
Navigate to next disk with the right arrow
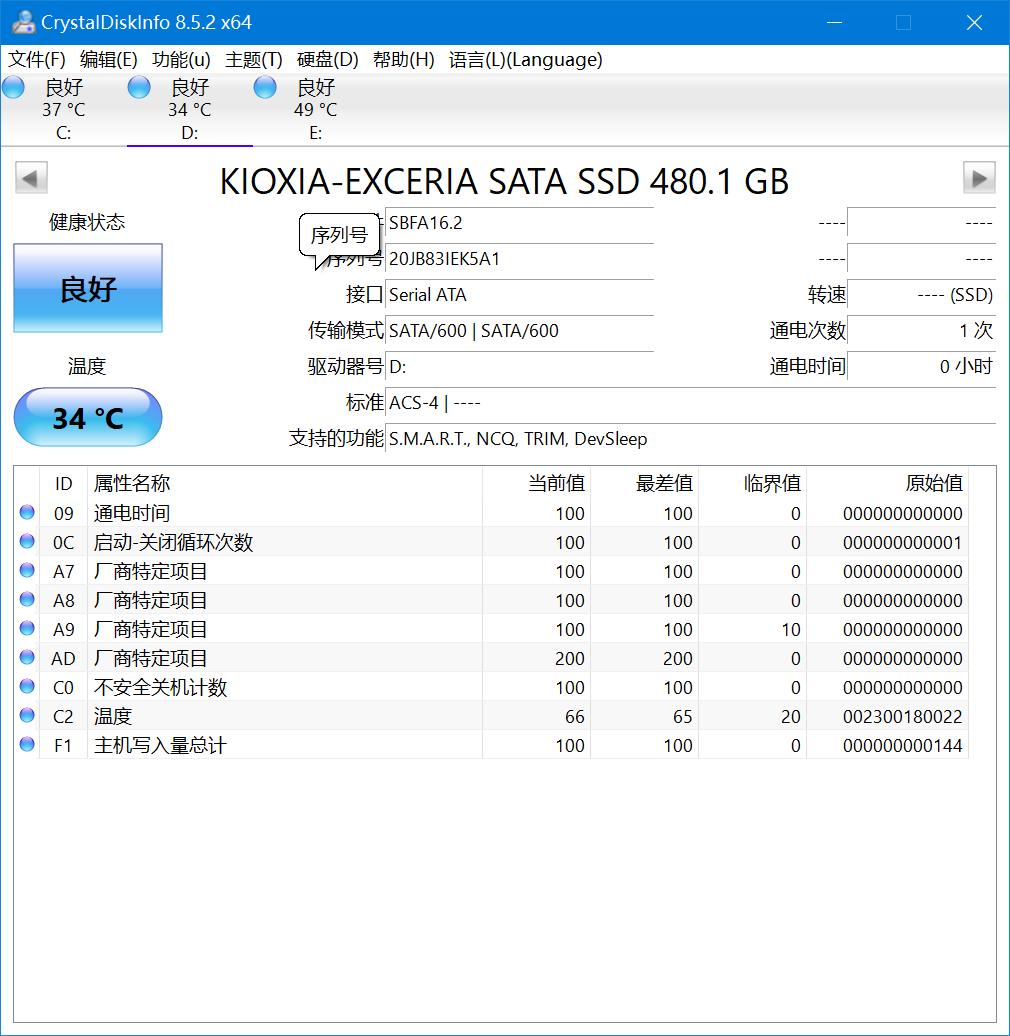[x=980, y=177]
